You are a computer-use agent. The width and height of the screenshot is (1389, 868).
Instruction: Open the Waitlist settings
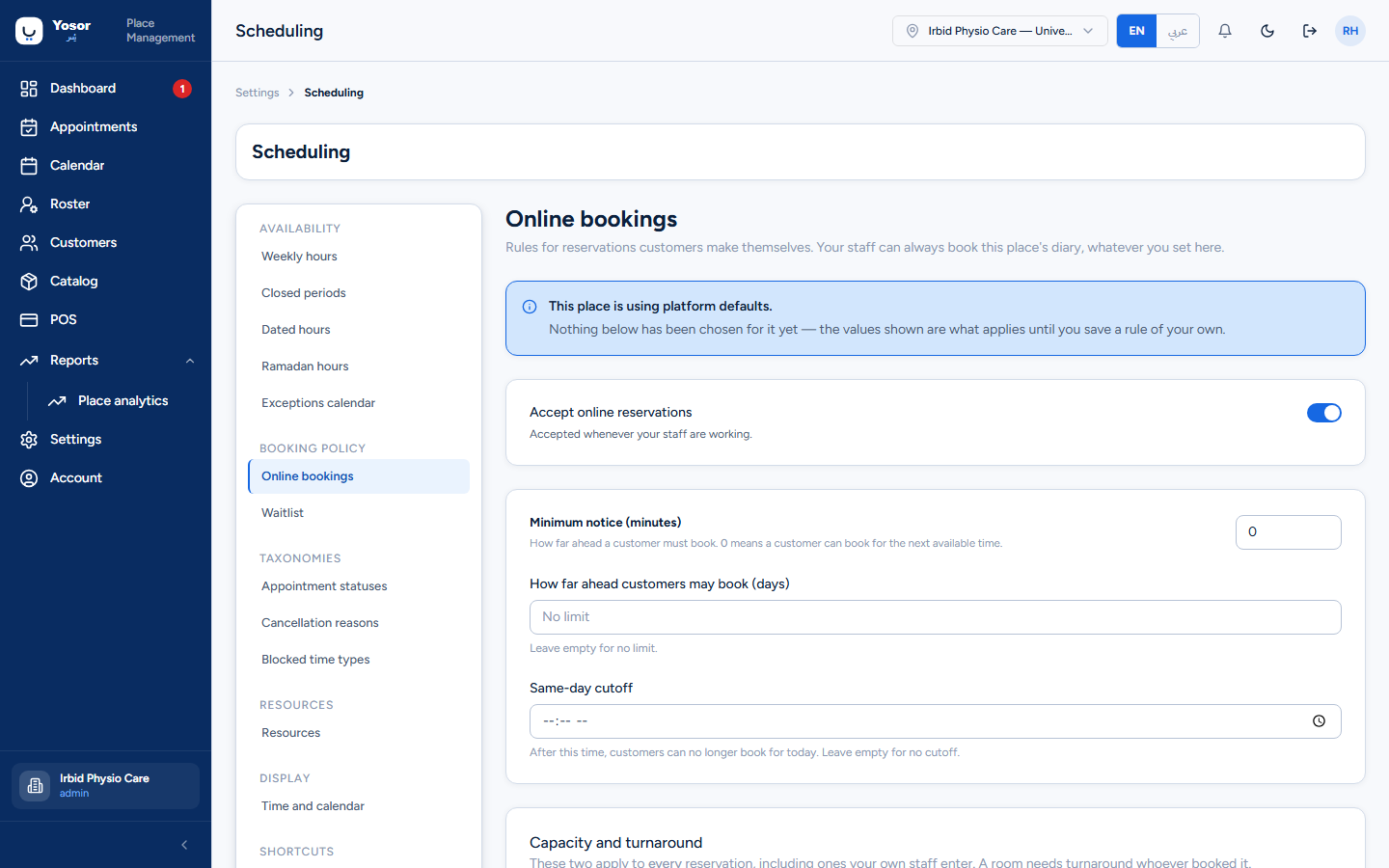[359, 513]
